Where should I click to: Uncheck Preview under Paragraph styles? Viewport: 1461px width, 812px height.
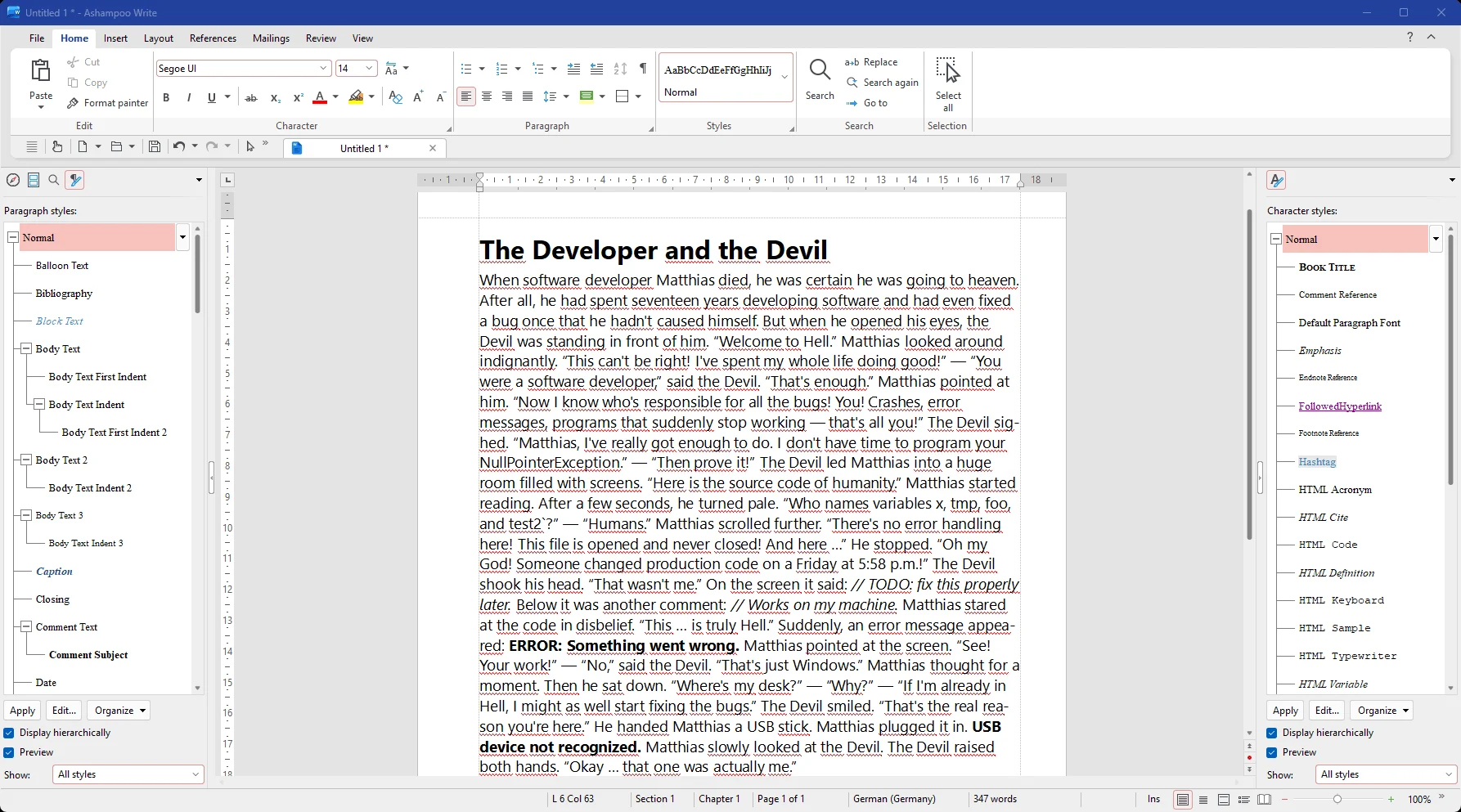pos(9,752)
